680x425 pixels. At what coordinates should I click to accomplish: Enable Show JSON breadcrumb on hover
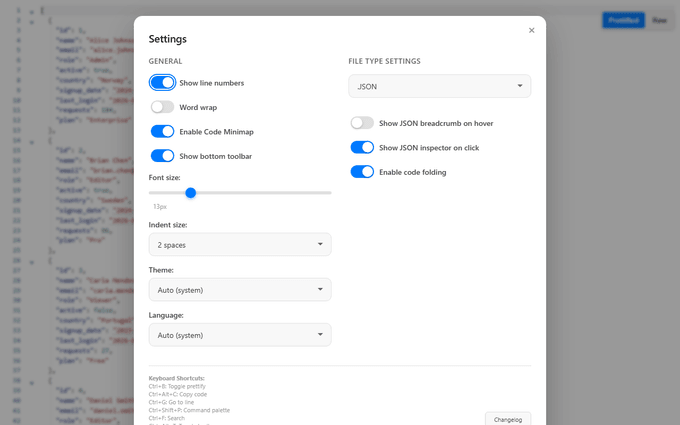362,123
